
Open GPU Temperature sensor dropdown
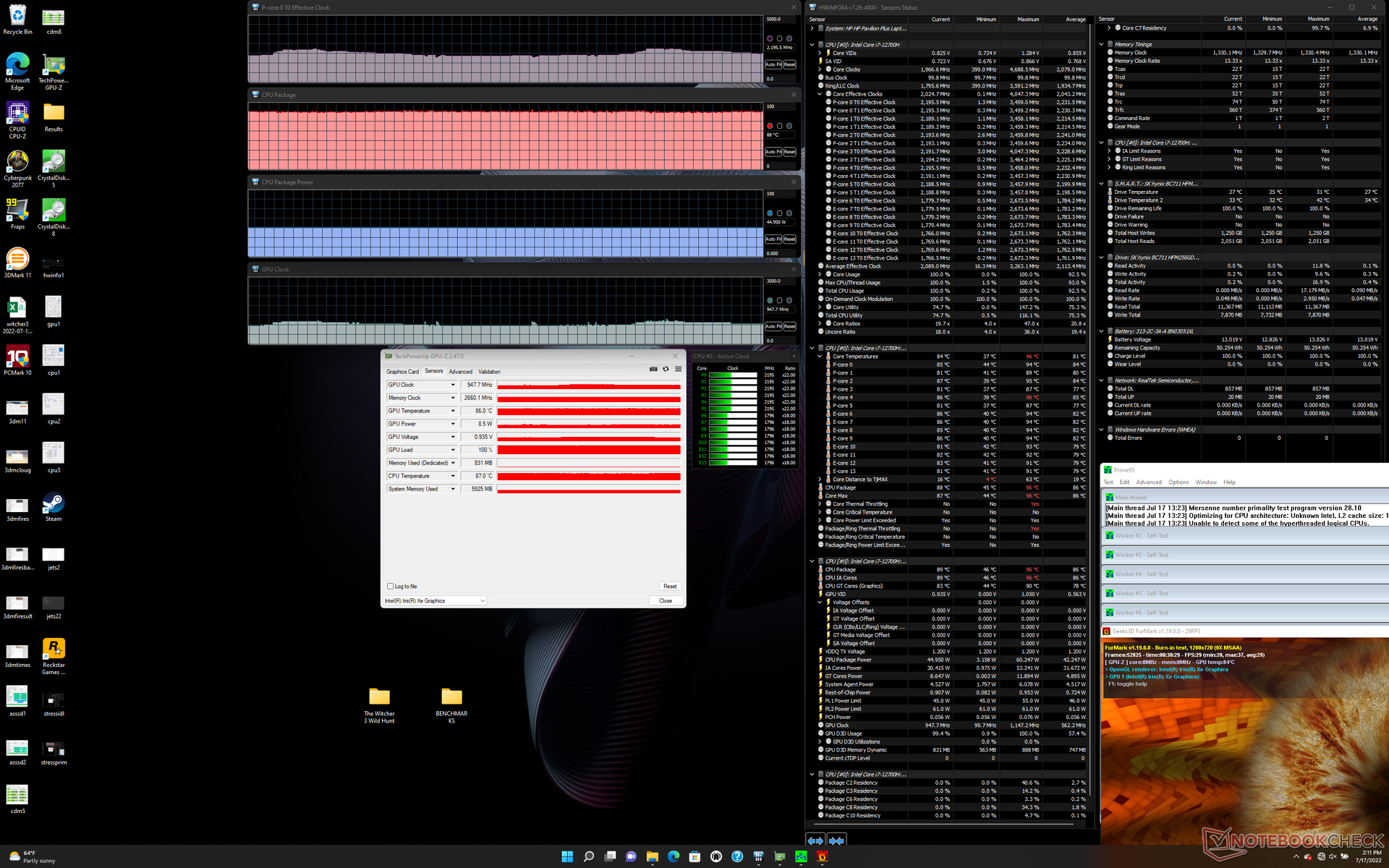(453, 411)
